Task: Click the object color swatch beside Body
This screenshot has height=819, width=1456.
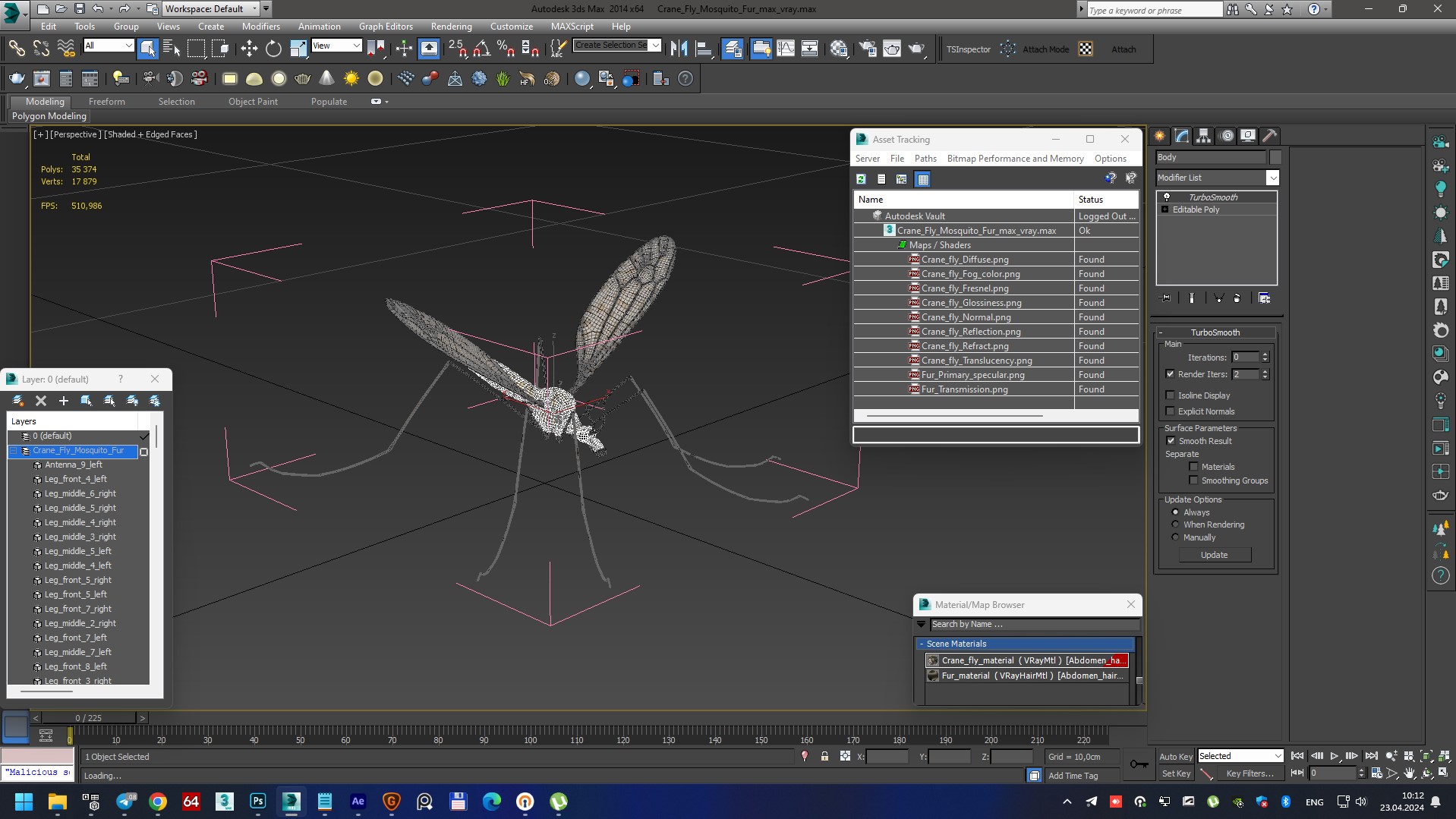Action: [1275, 157]
